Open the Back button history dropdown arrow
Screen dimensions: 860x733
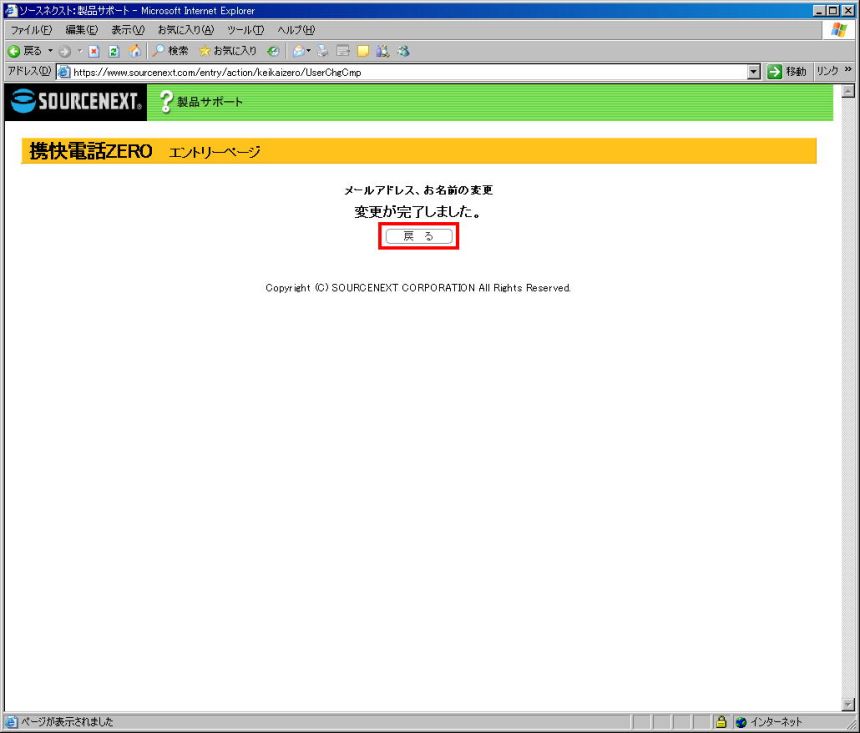point(50,51)
